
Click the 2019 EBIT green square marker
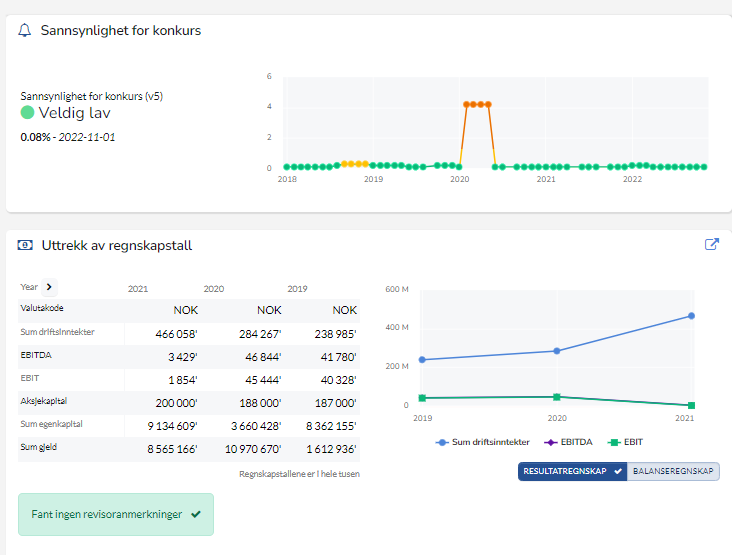click(x=422, y=398)
